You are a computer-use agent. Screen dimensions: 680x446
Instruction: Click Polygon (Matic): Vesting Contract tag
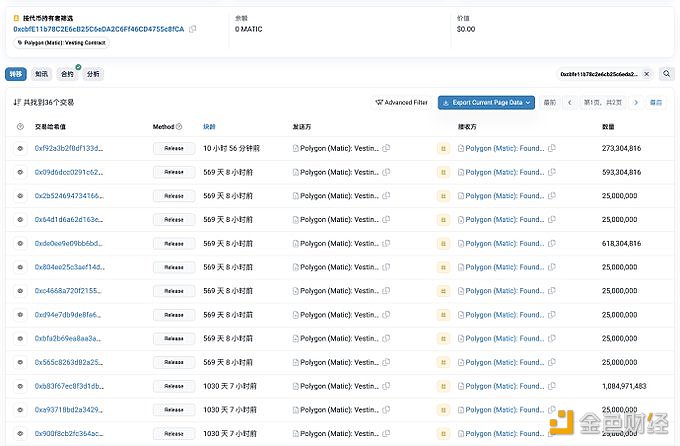(62, 43)
